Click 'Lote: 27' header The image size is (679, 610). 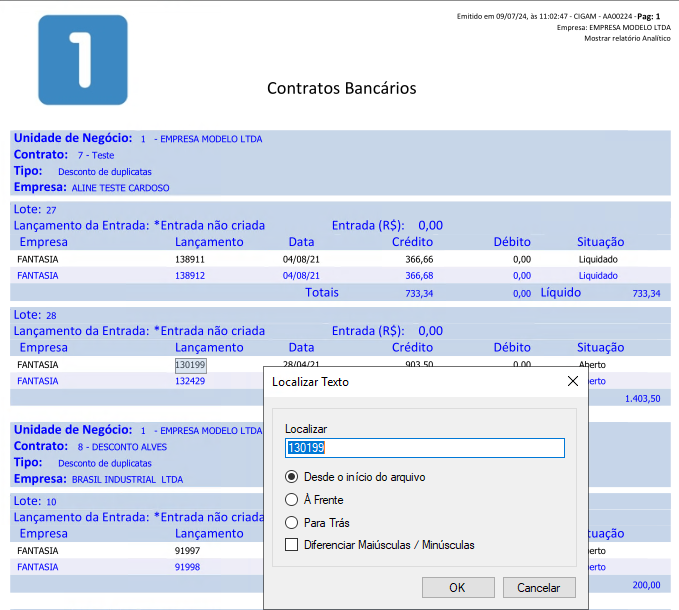(35, 210)
